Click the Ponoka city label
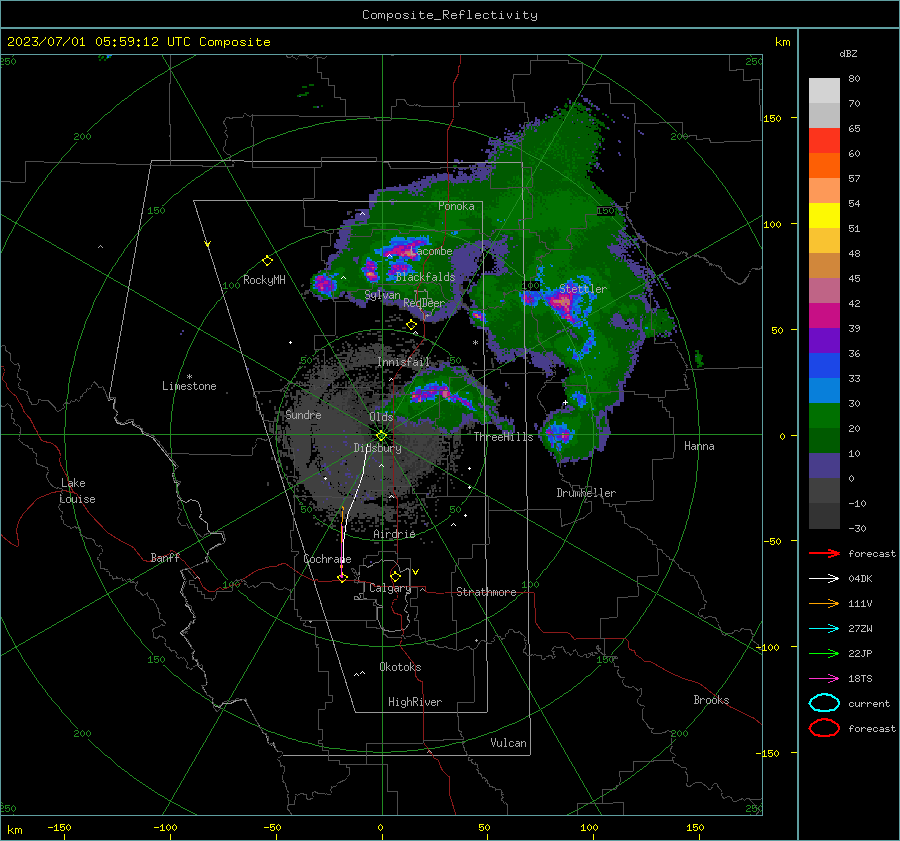Viewport: 900px width, 841px height. pos(456,206)
